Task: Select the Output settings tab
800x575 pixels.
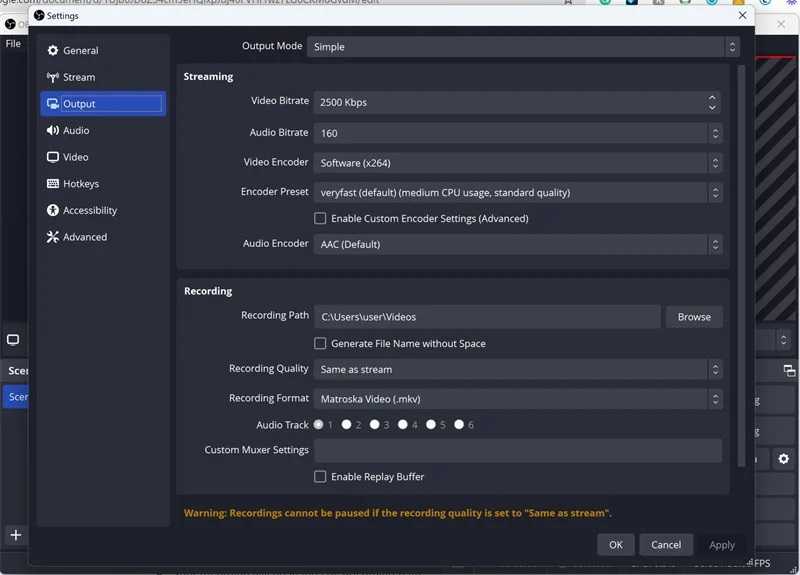Action: (103, 104)
